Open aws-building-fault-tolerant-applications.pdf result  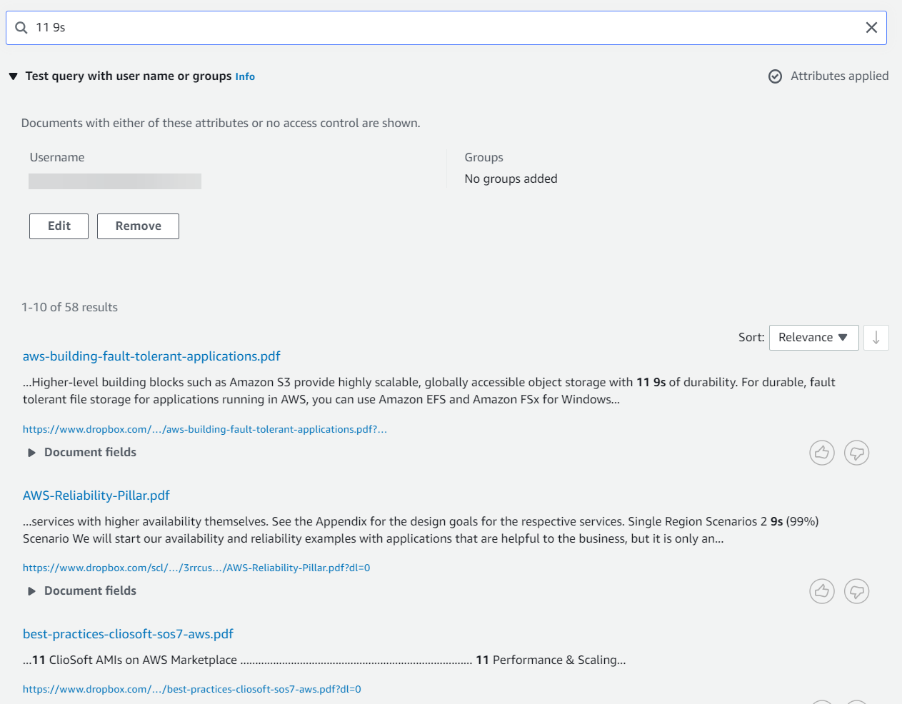point(151,356)
